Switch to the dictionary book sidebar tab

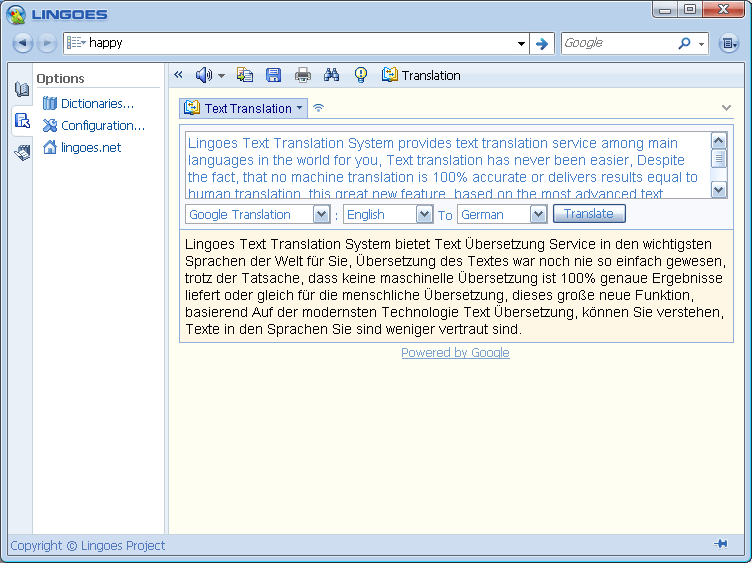[x=22, y=89]
